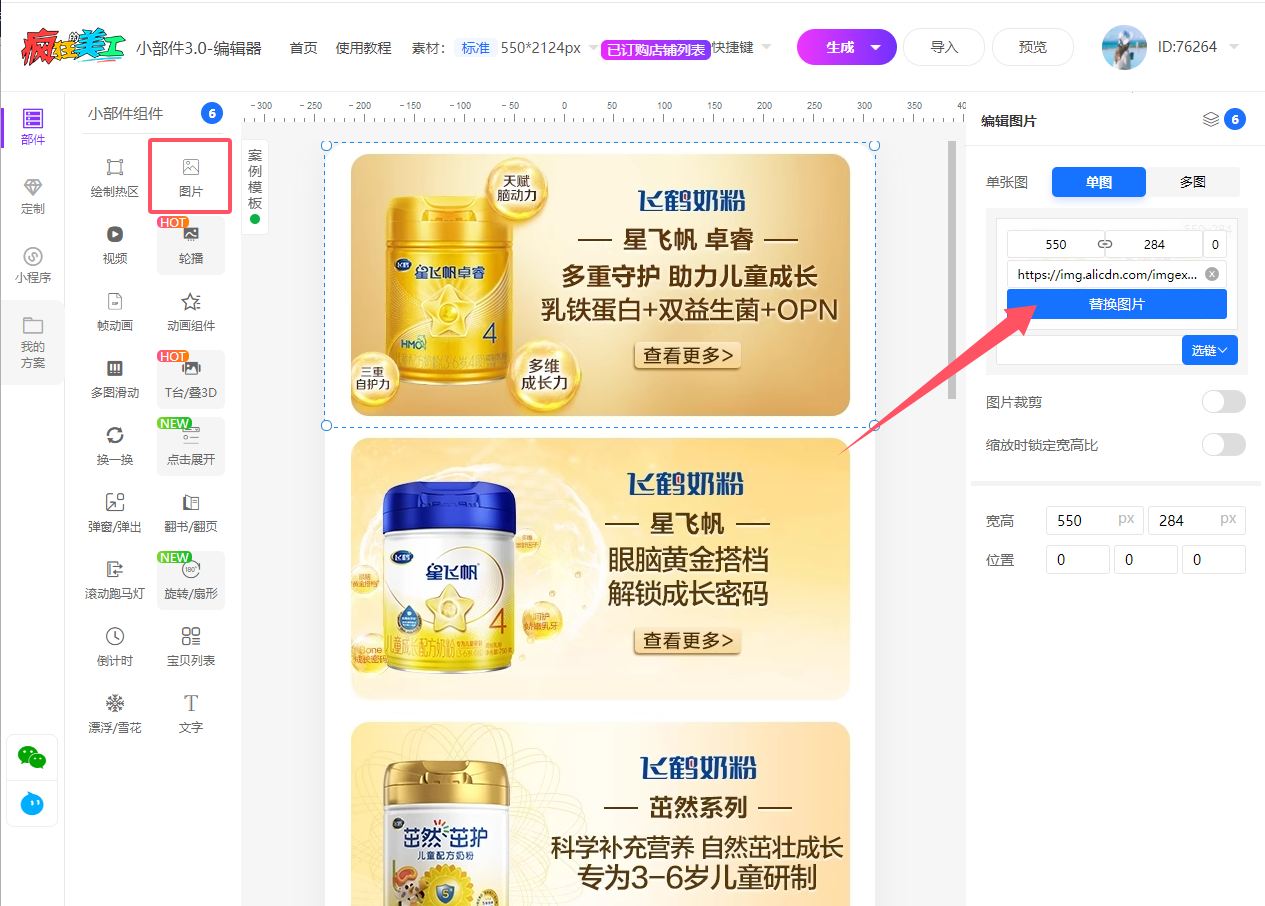Screen dimensions: 1265x906
Task: Click the 编辑图片 panel title
Action: [1009, 121]
